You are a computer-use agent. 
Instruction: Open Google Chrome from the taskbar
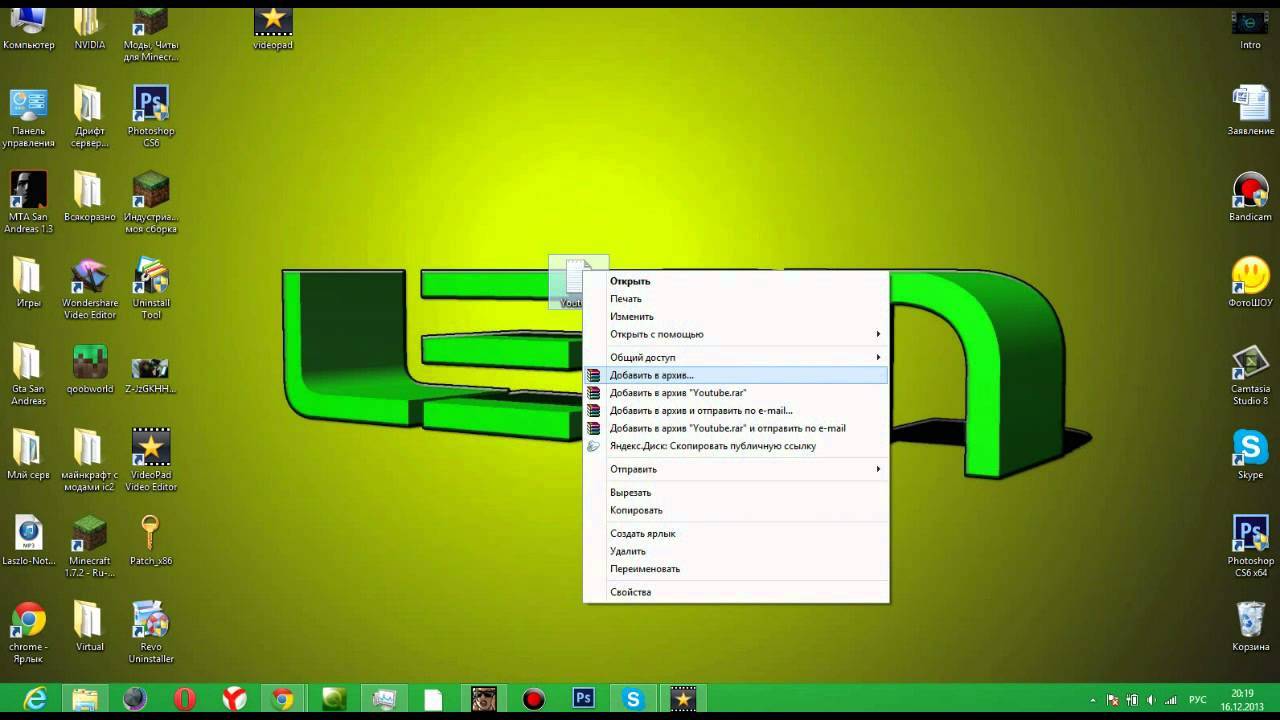[x=283, y=699]
